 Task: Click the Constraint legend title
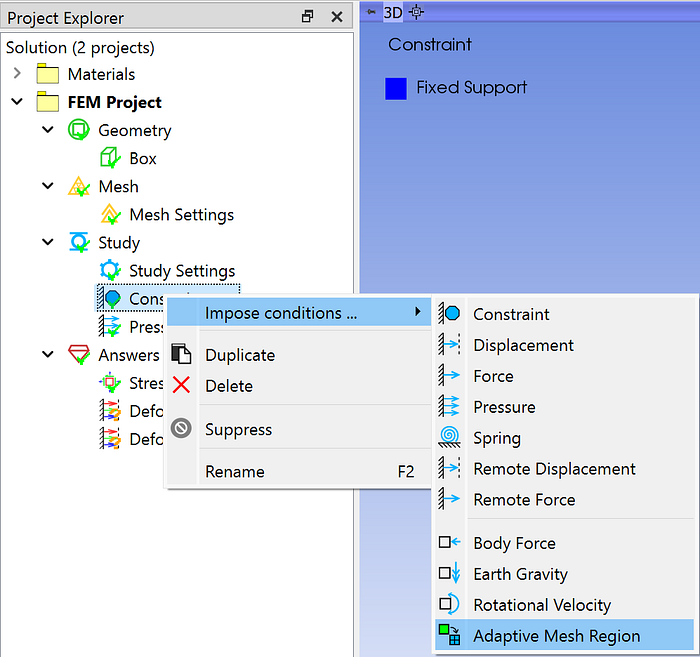click(x=429, y=45)
